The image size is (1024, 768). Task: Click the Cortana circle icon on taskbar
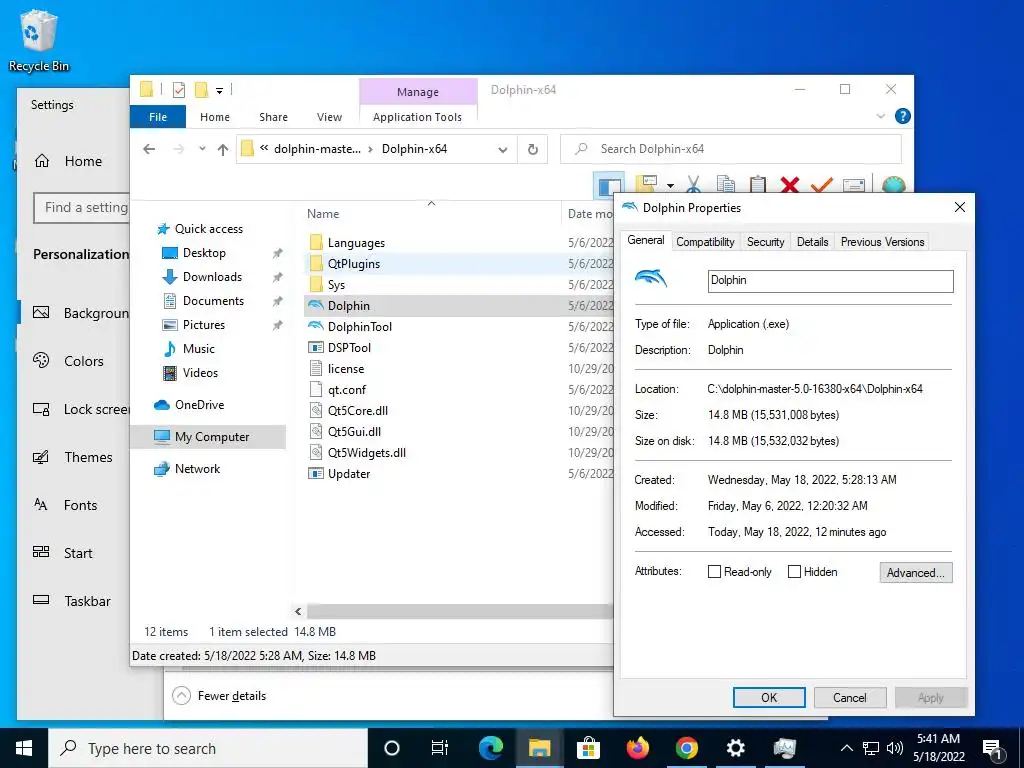[392, 748]
